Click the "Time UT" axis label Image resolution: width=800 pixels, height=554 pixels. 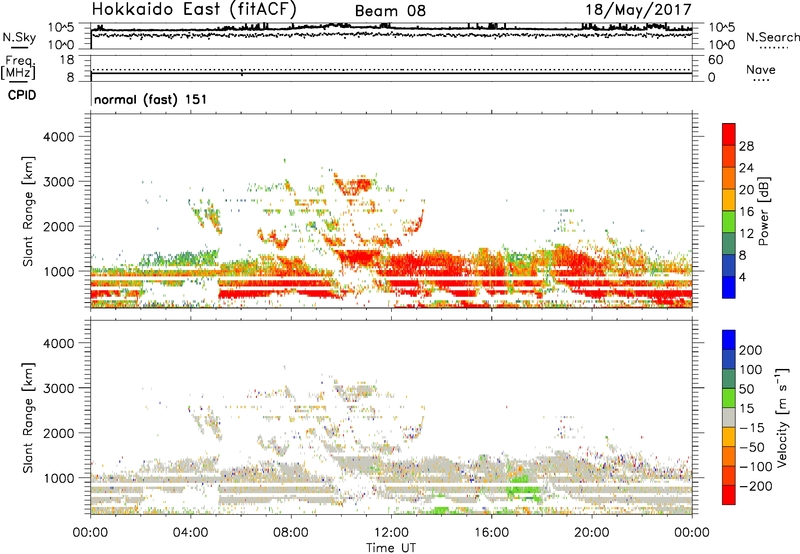pyautogui.click(x=391, y=548)
